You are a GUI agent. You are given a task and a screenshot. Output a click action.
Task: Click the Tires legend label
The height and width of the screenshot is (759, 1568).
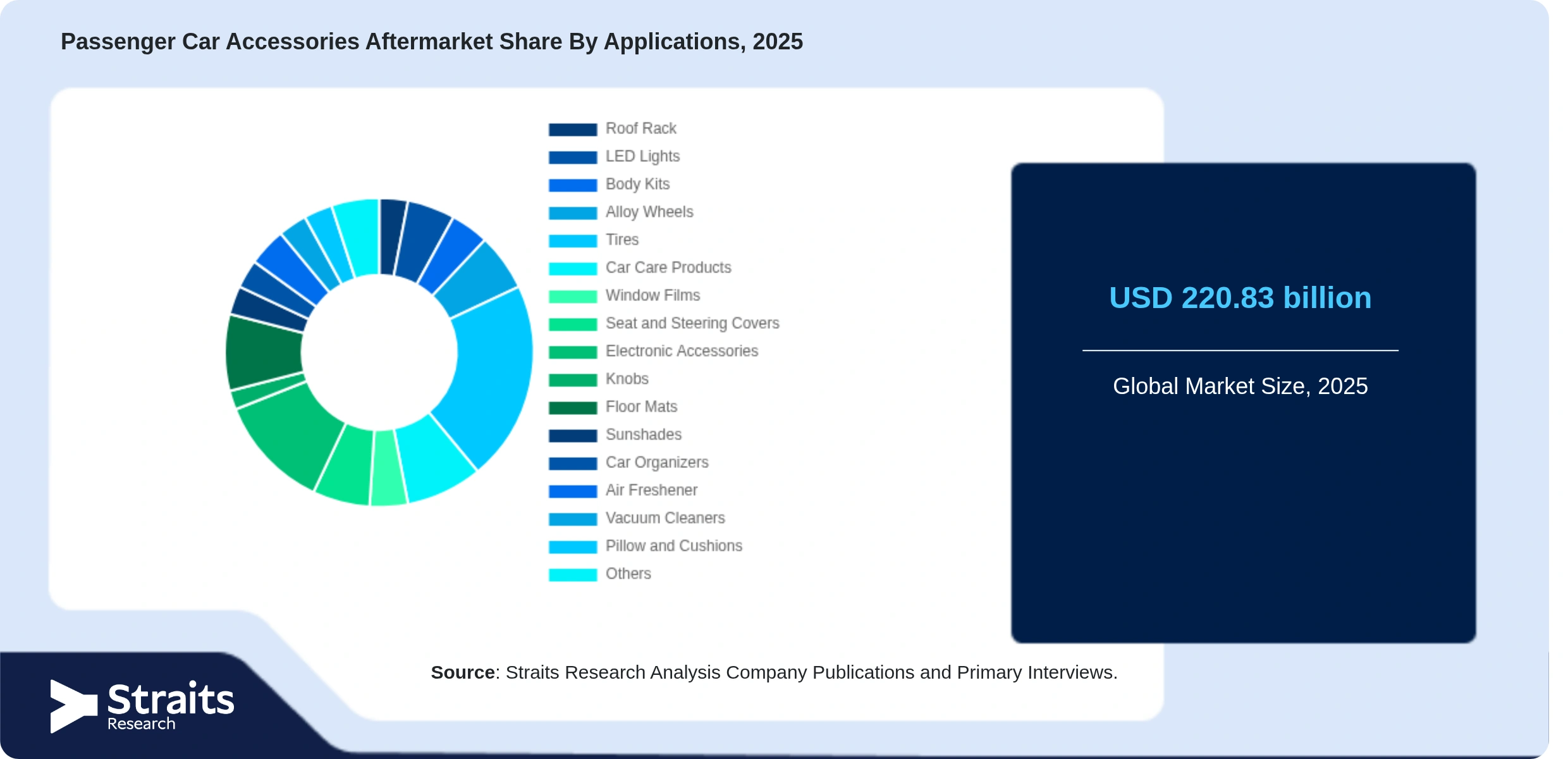[x=622, y=240]
